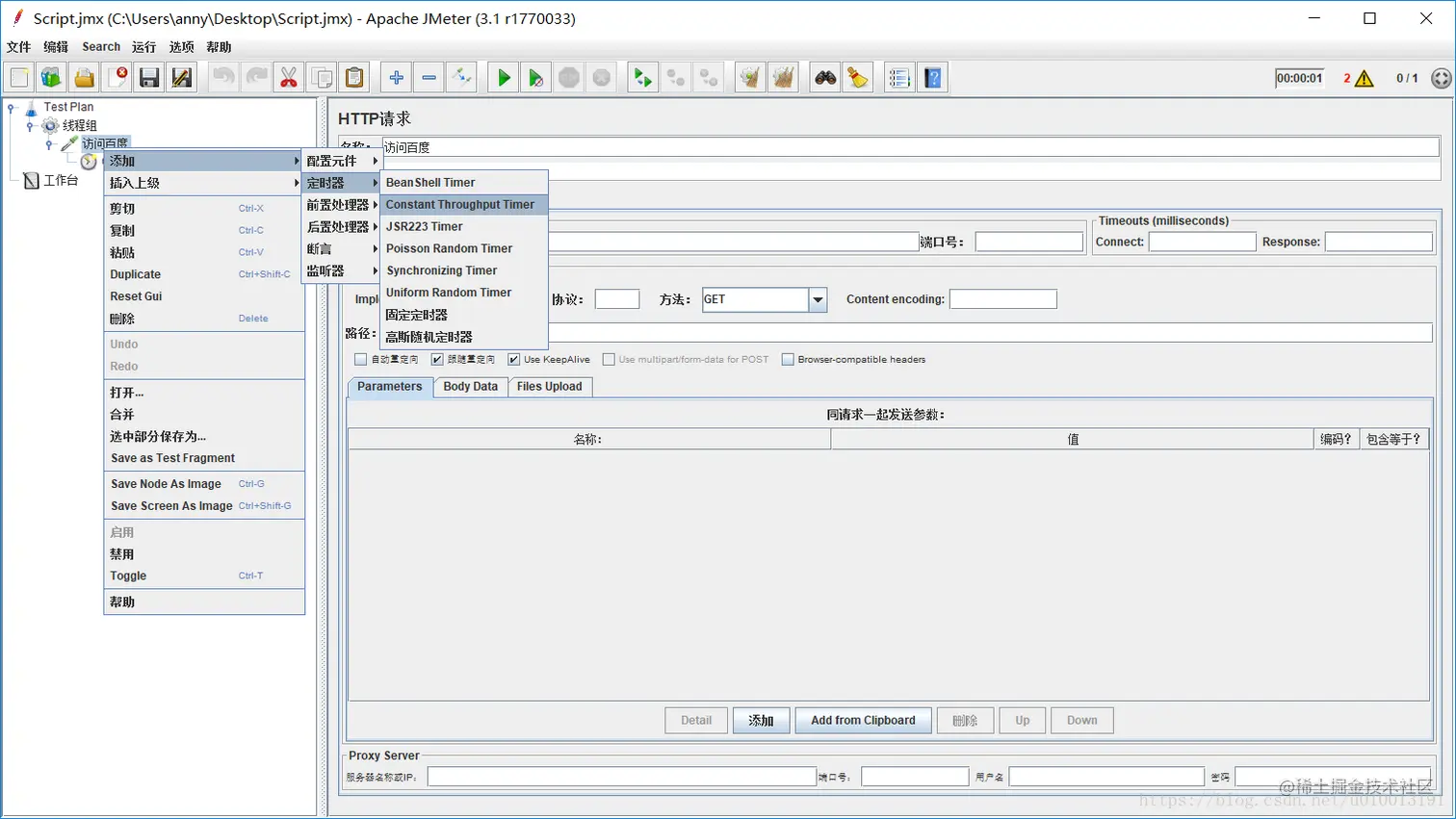Click Add from Clipboard button
The width and height of the screenshot is (1456, 819).
tap(863, 721)
